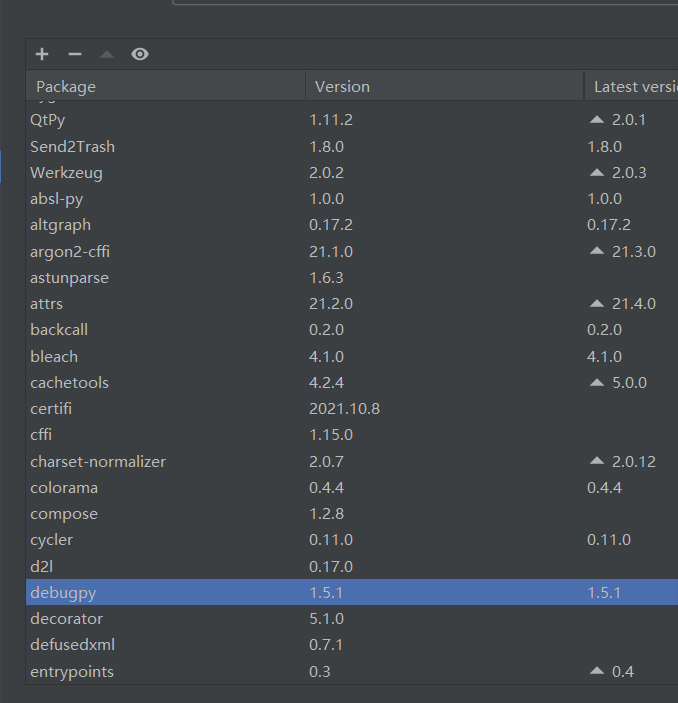The image size is (678, 703).
Task: Select the bleach package row
Action: 352,356
